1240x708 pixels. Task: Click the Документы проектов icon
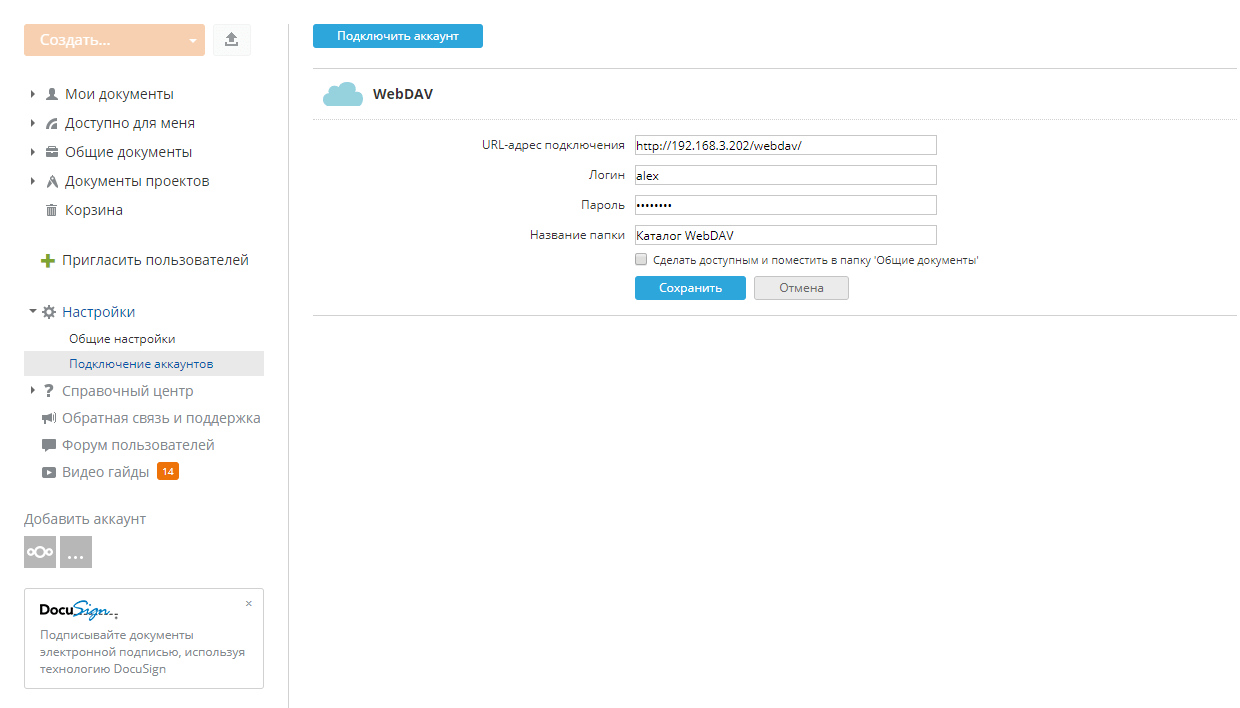coord(52,181)
